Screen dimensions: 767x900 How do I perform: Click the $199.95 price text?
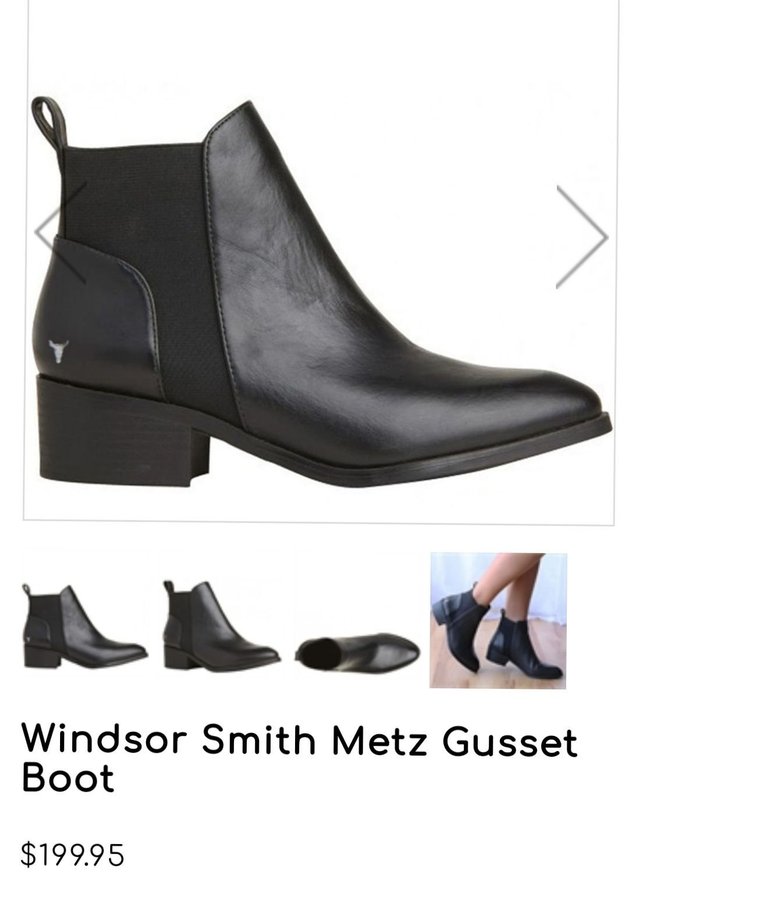[x=72, y=855]
